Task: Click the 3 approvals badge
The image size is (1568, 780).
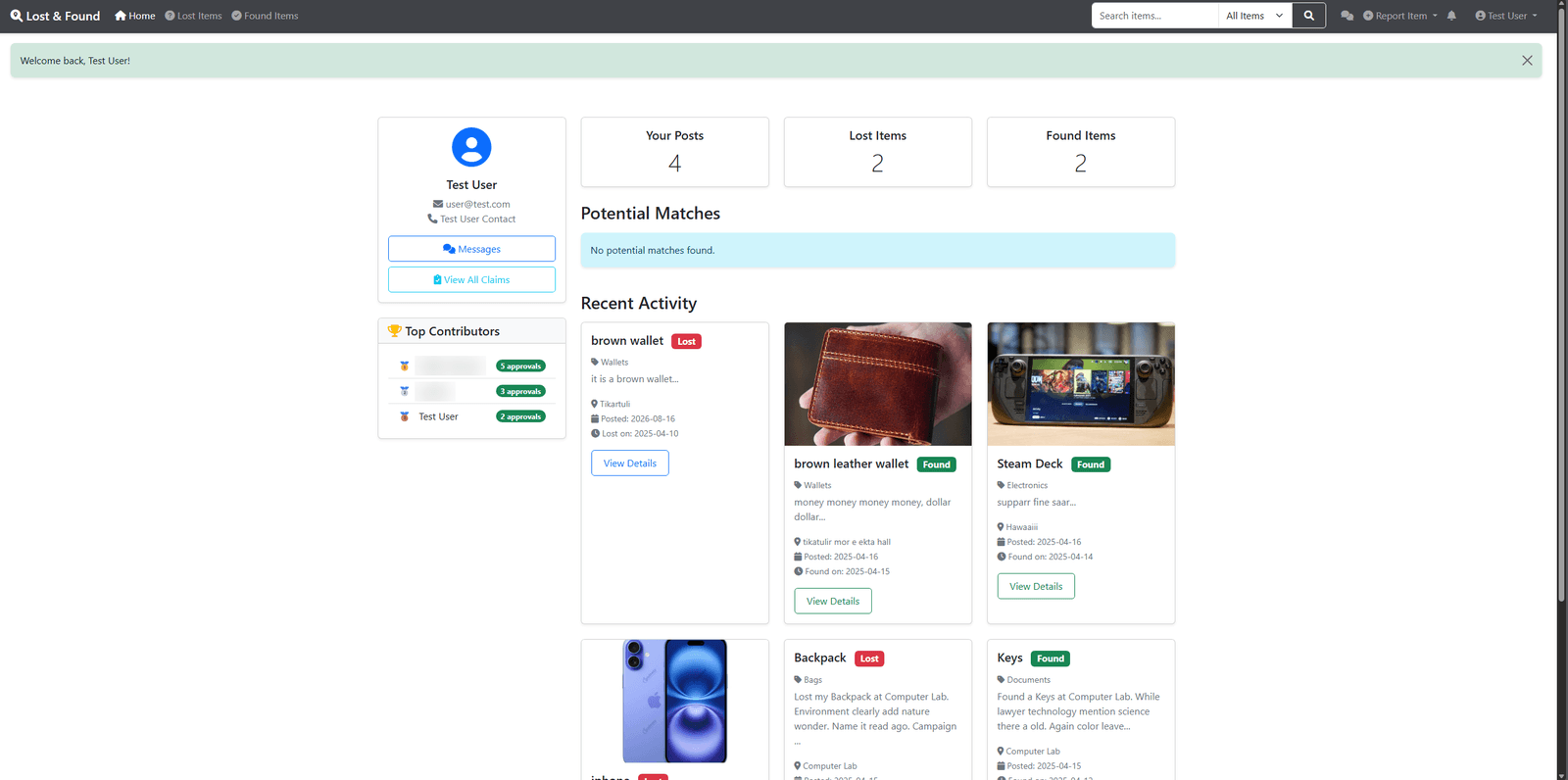Action: 520,391
